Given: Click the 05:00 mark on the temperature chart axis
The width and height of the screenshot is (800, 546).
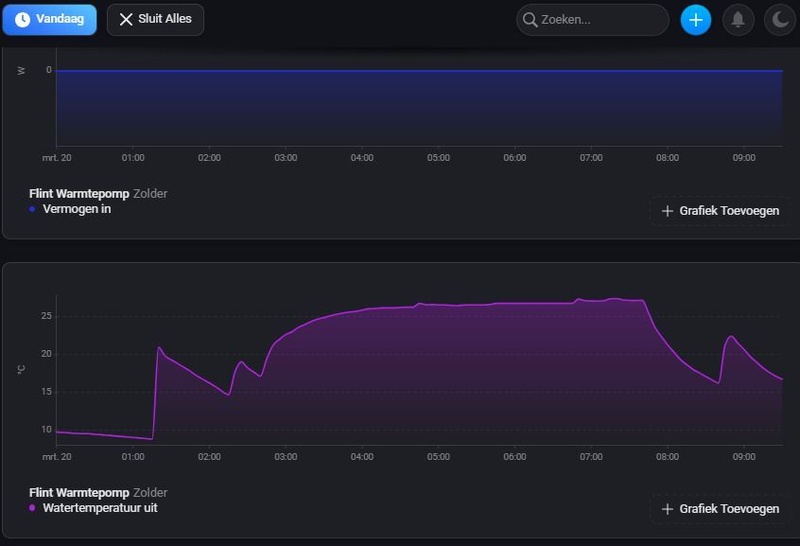Looking at the screenshot, I should [x=438, y=457].
